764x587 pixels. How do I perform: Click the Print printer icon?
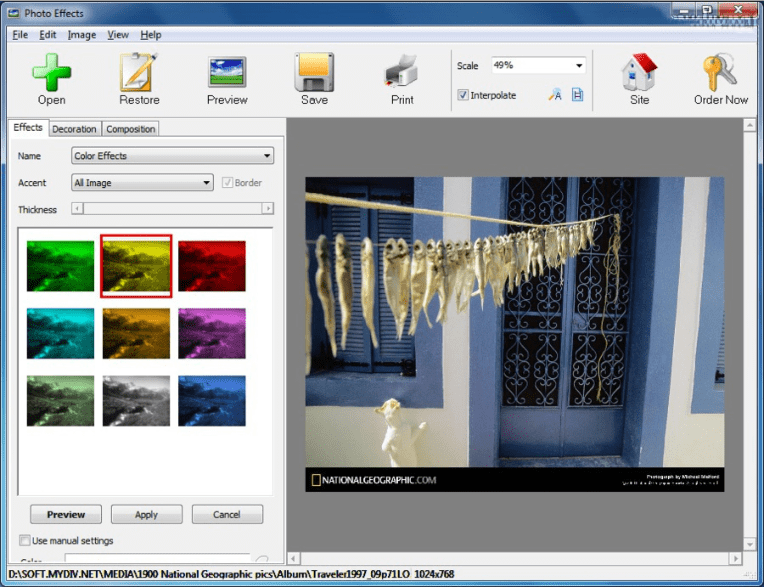point(402,73)
